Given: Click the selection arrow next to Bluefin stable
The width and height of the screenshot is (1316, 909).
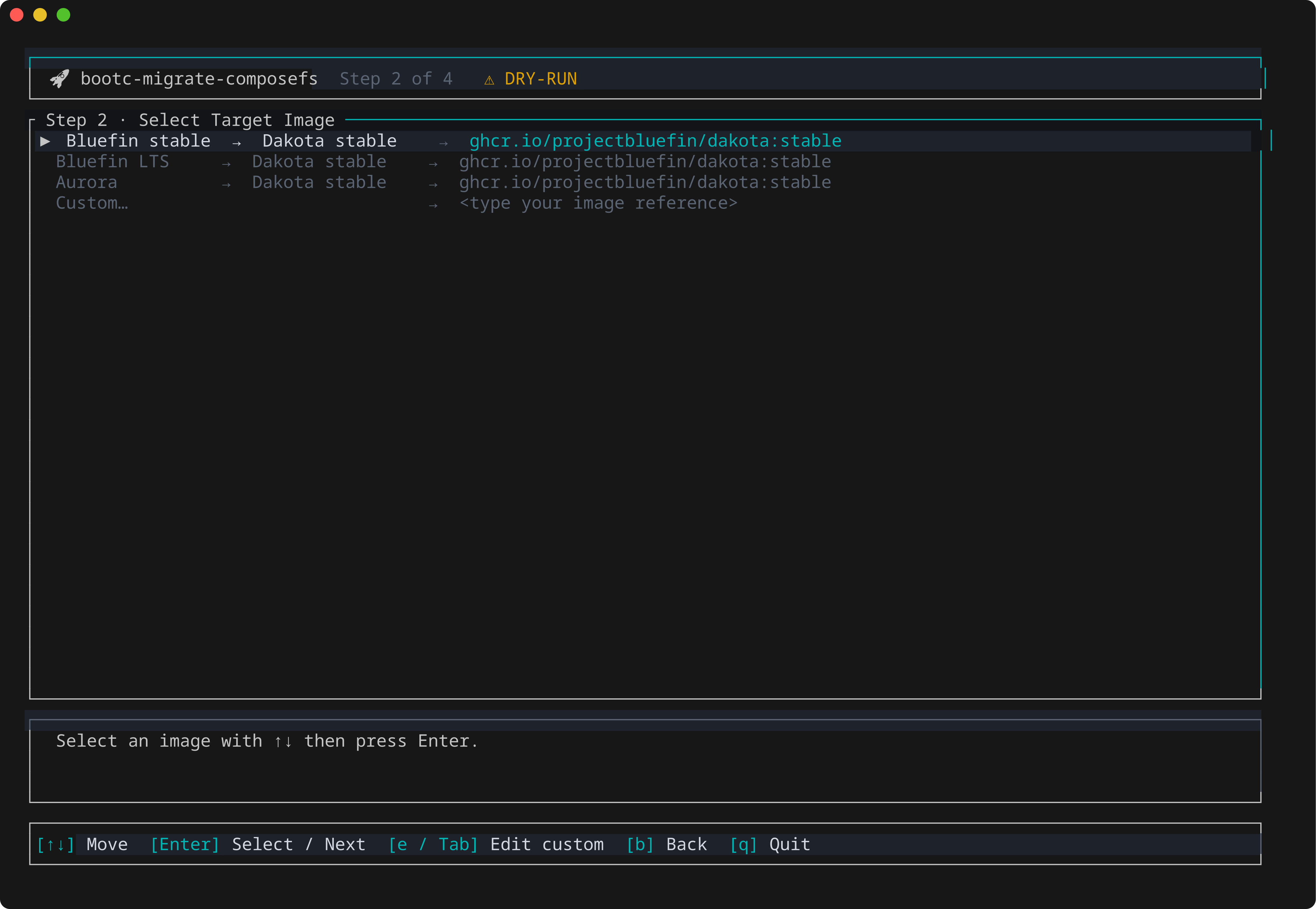Looking at the screenshot, I should [46, 141].
